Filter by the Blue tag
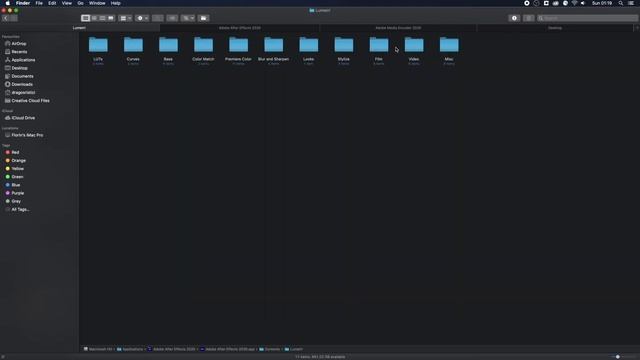Screen dimensions: 640x360 [16, 185]
